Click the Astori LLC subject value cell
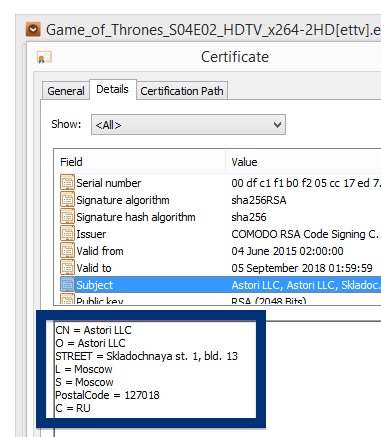This screenshot has width=381, height=437. tap(306, 285)
